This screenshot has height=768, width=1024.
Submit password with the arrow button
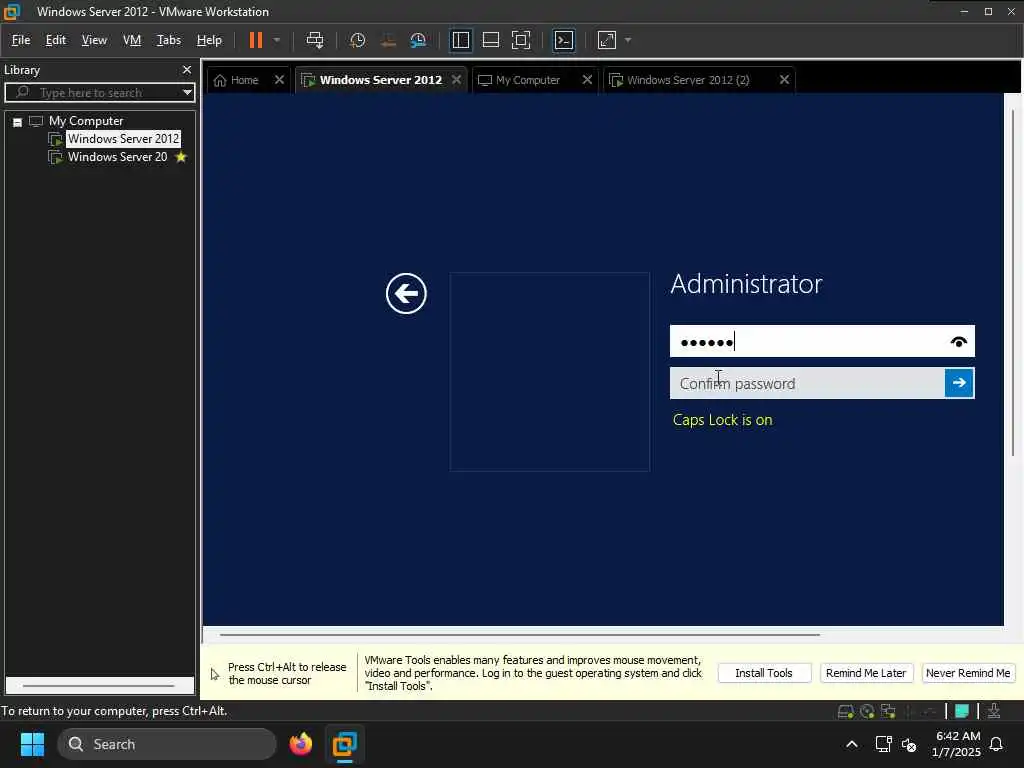coord(959,383)
